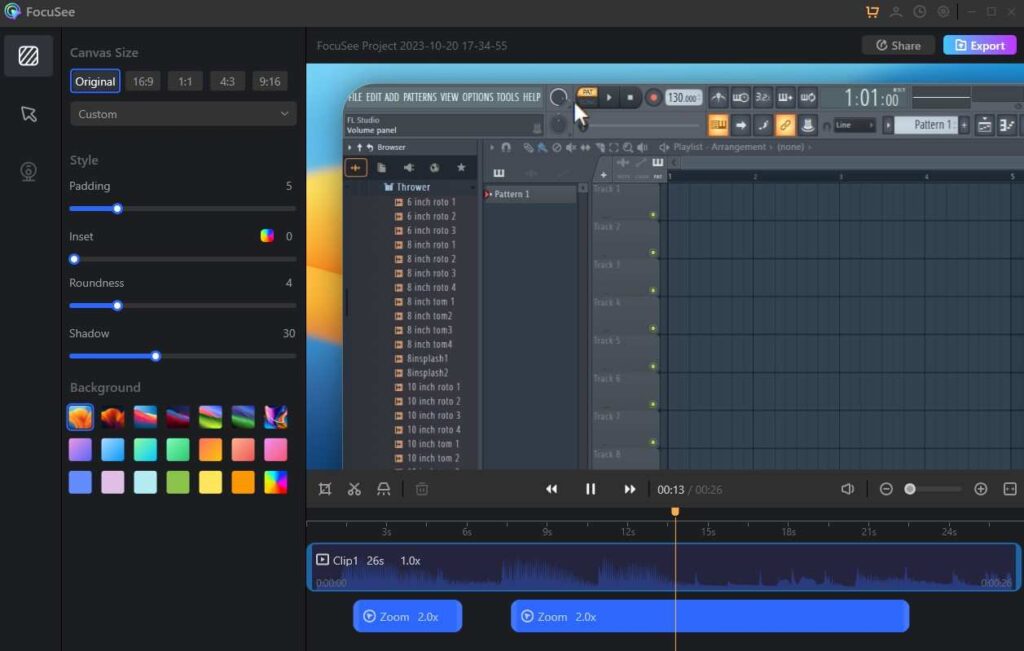This screenshot has width=1024, height=651.
Task: Select the webcam sidebar icon
Action: (x=29, y=170)
